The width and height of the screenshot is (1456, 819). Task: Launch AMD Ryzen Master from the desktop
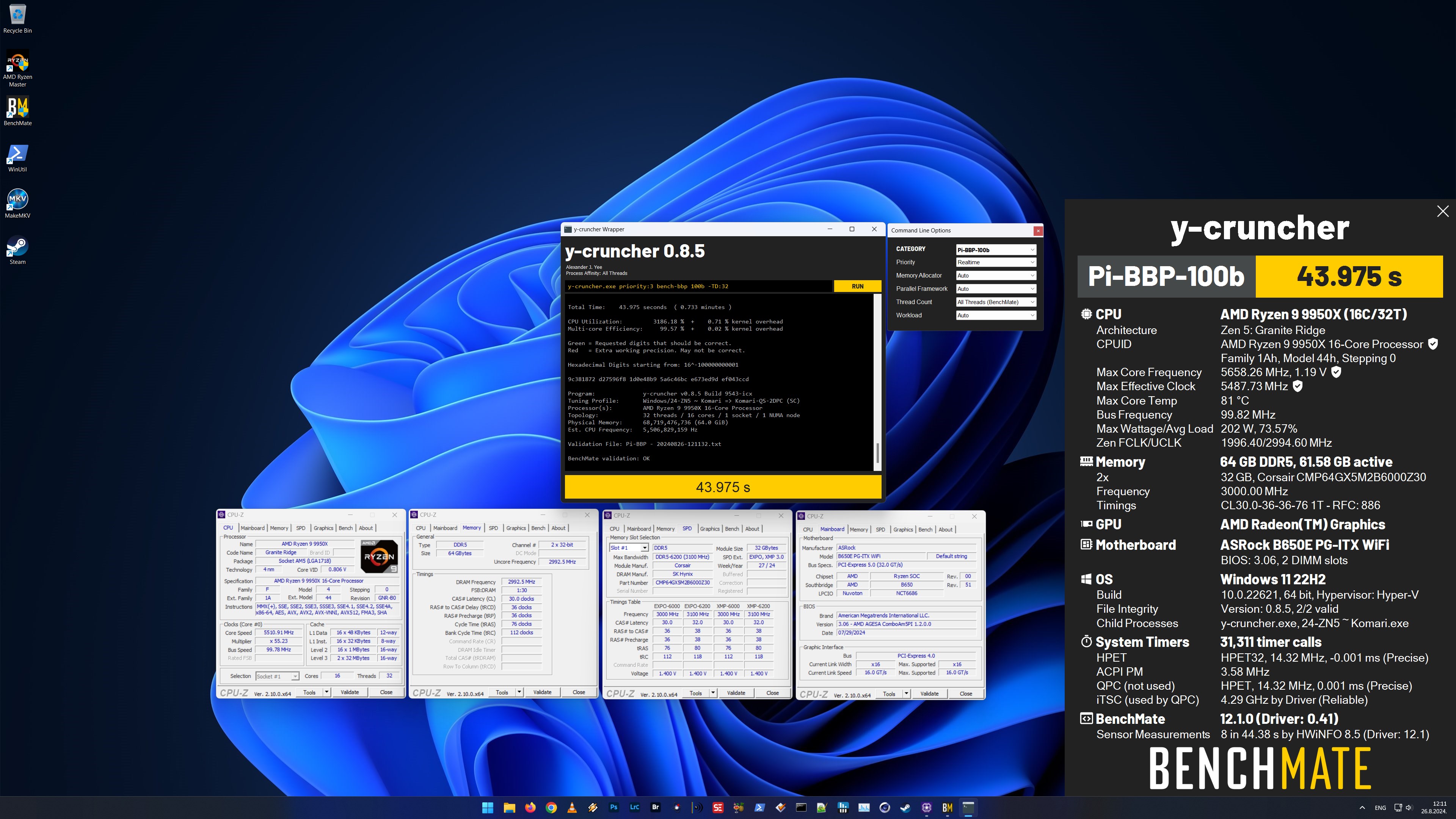pos(17,69)
